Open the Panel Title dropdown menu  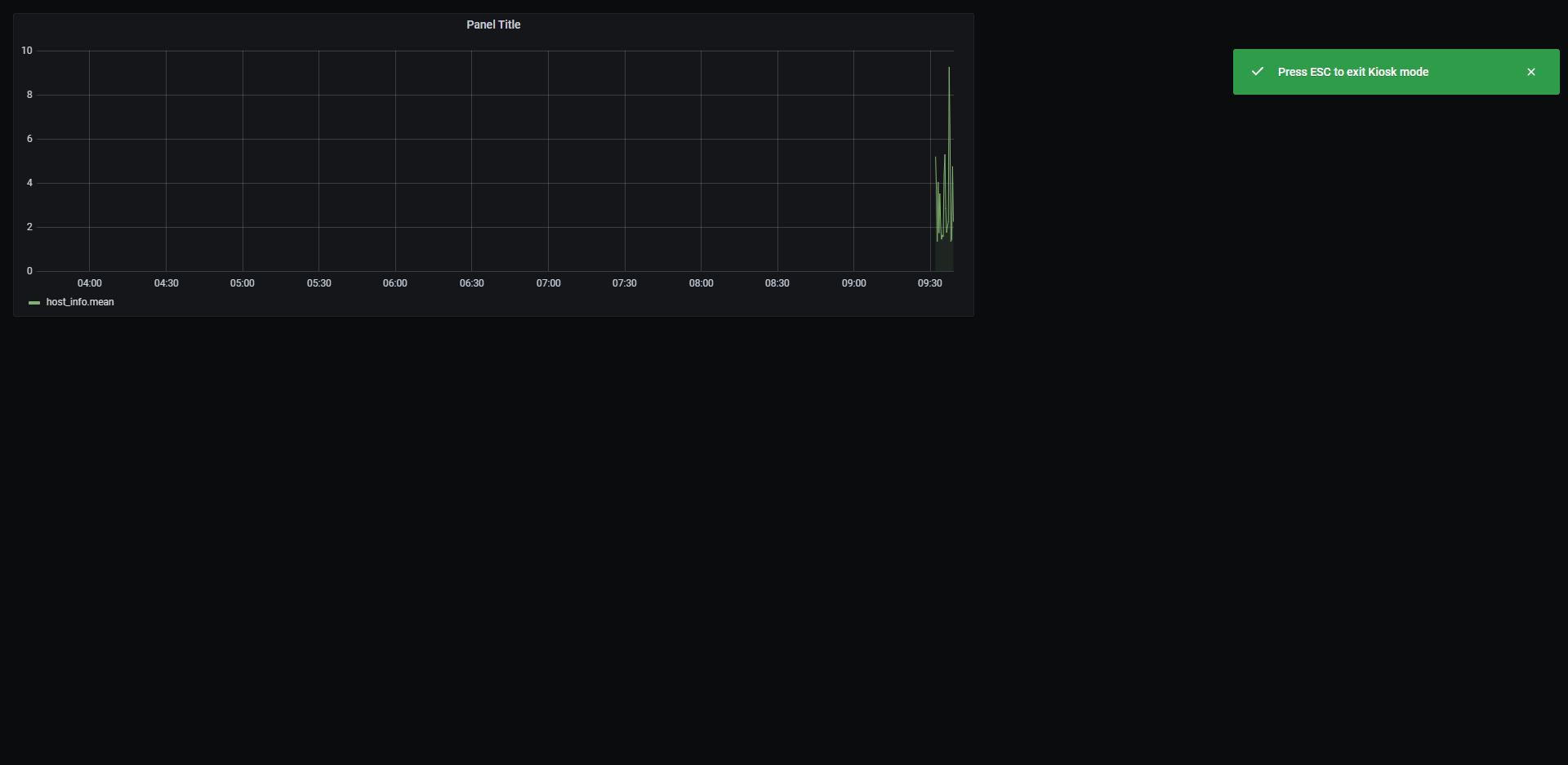[x=492, y=24]
